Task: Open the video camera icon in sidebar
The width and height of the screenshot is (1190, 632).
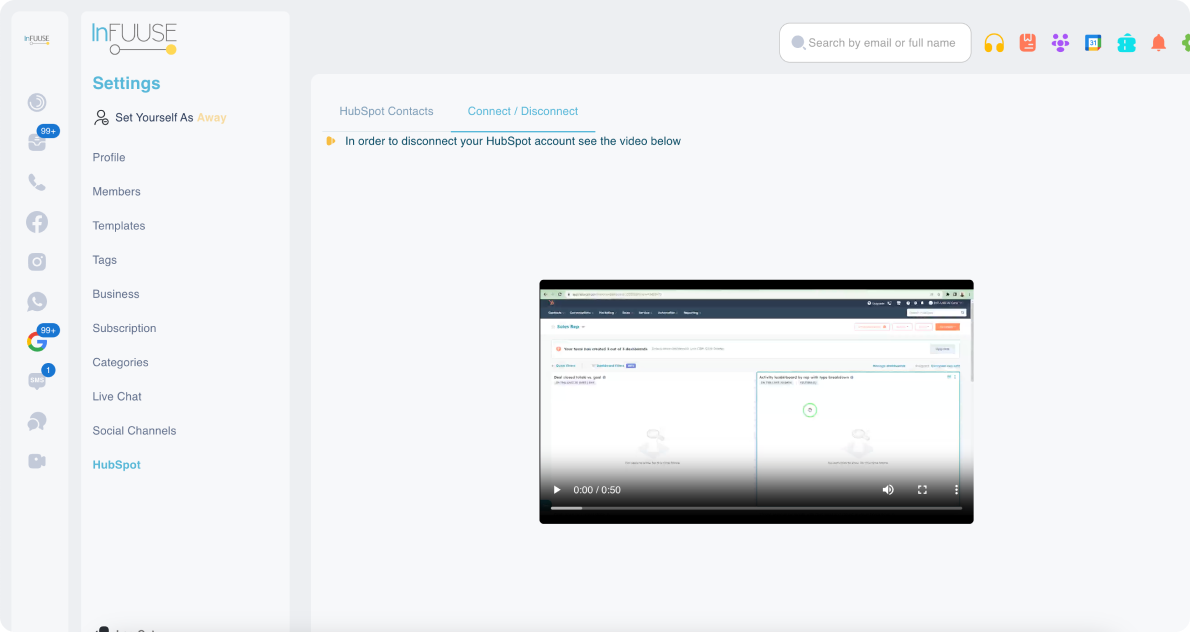Action: click(36, 461)
